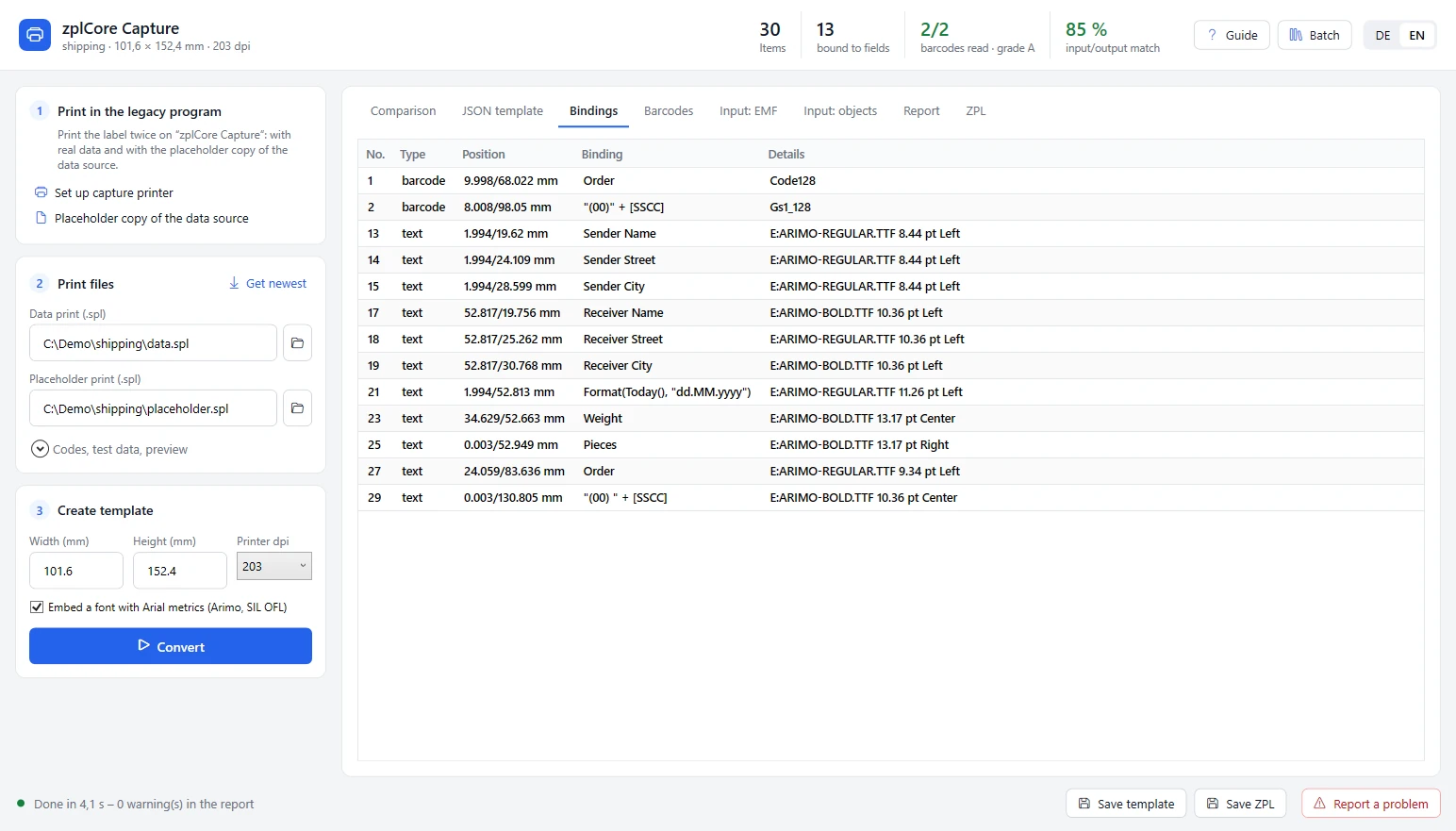Click the Guide question mark icon
1456x831 pixels.
(1212, 35)
